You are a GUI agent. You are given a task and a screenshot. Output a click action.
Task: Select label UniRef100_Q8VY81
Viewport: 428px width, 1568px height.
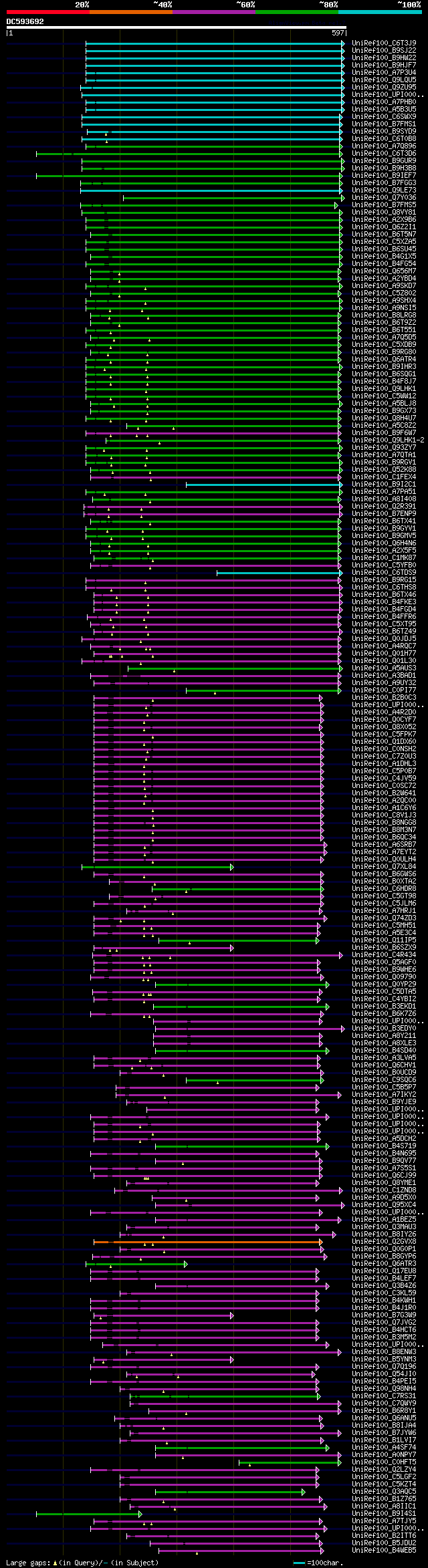point(384,212)
